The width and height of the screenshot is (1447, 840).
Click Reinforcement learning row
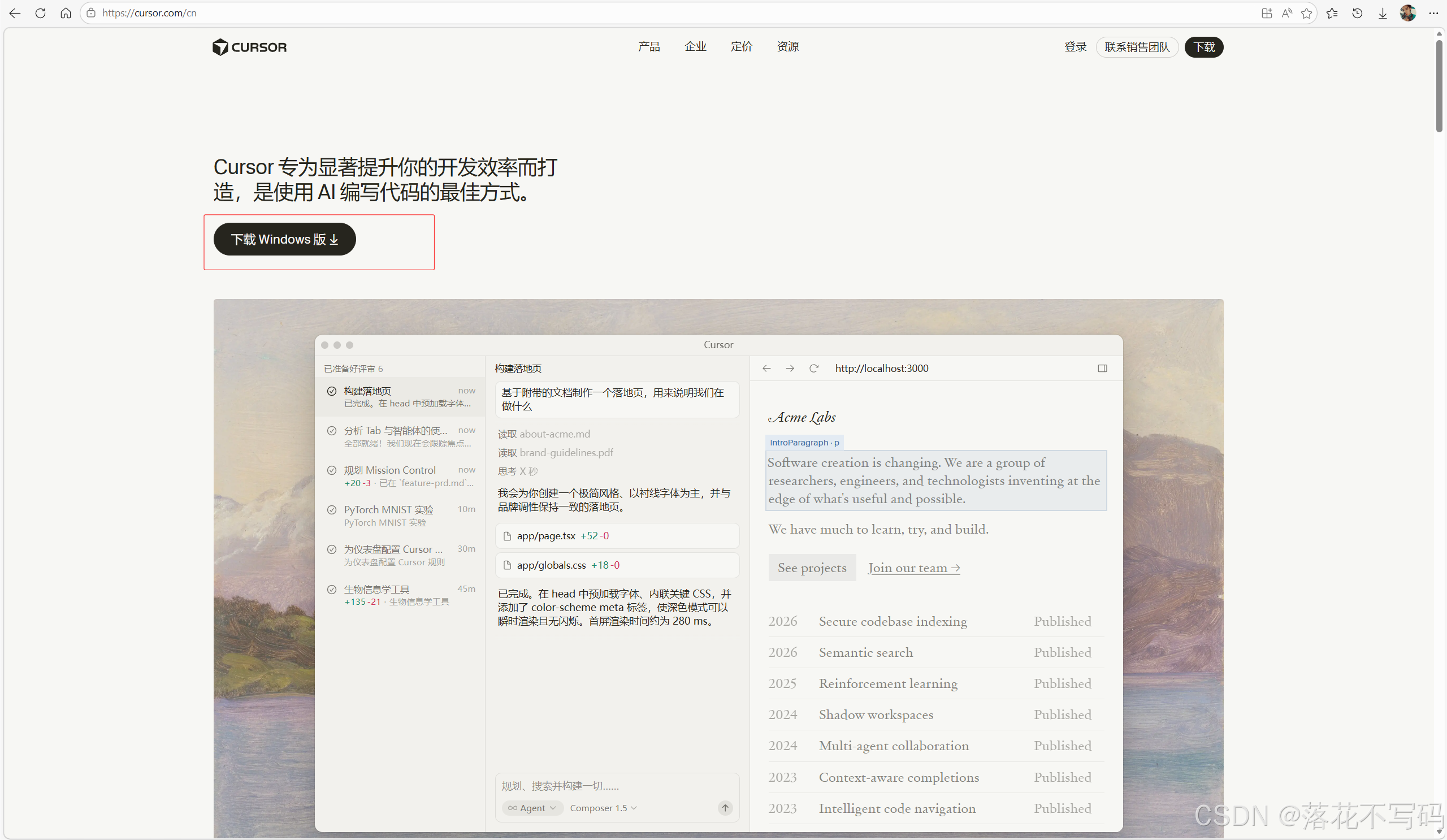pyautogui.click(x=936, y=683)
